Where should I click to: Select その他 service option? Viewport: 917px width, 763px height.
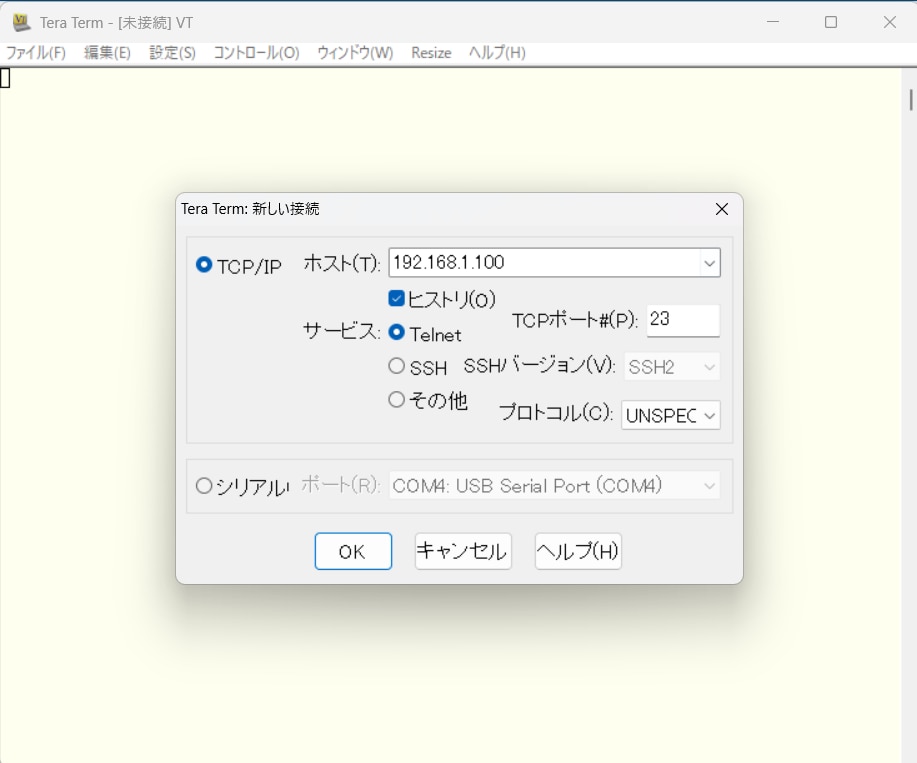coord(396,400)
